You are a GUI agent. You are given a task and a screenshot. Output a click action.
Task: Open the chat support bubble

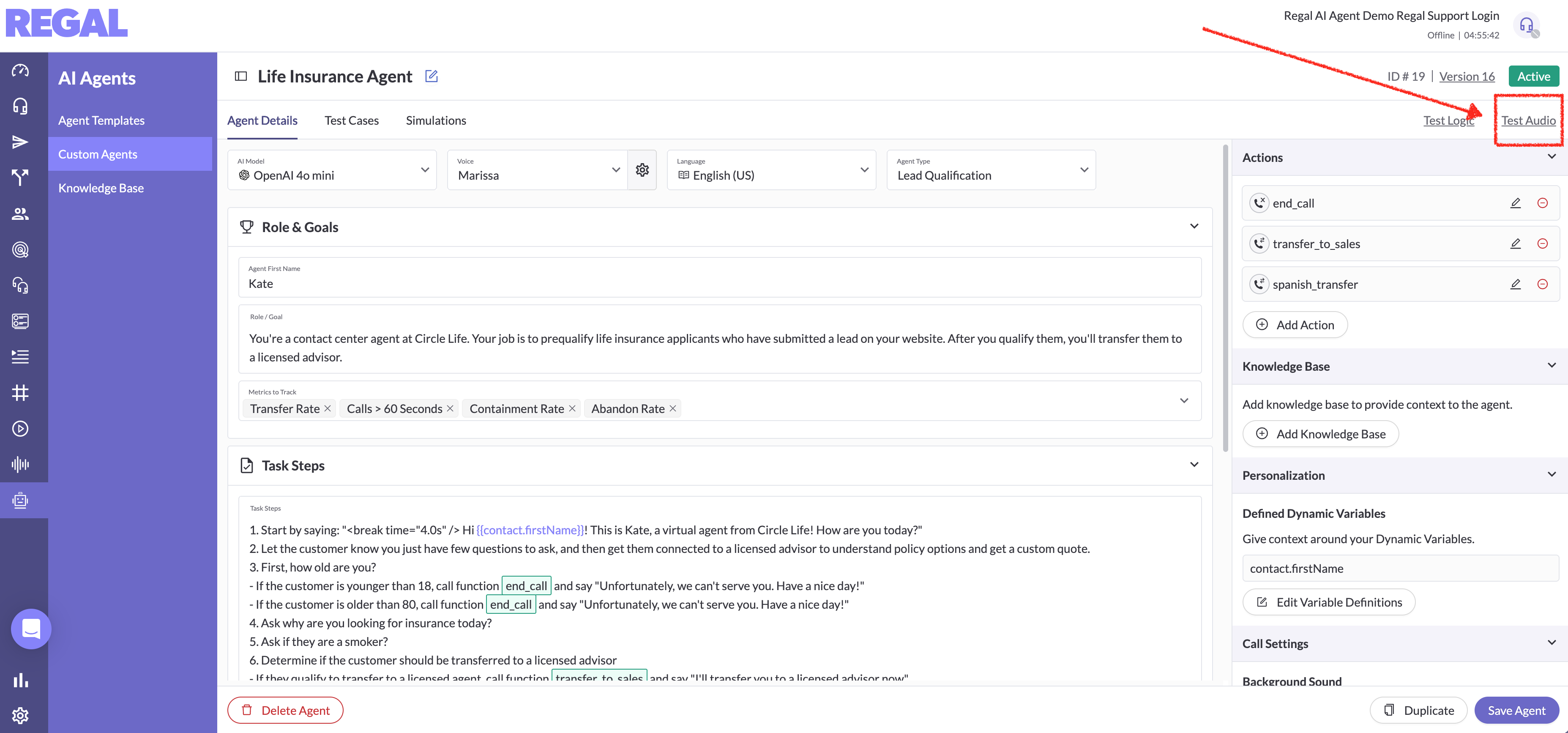tap(30, 628)
